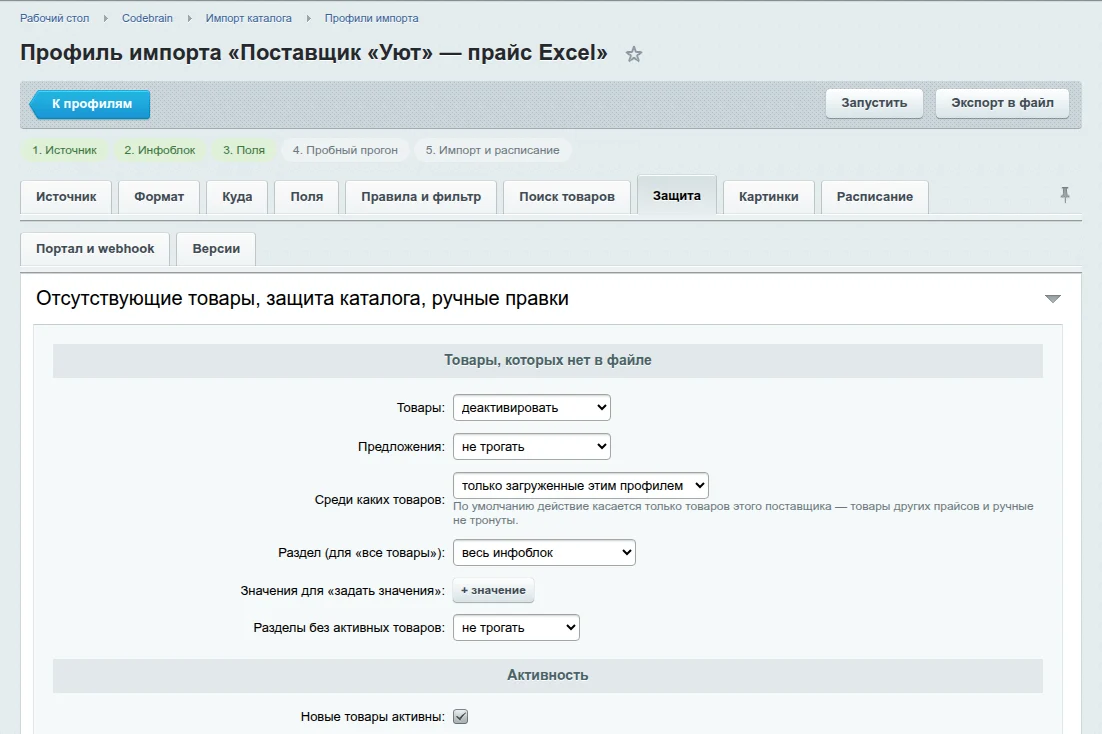The width and height of the screenshot is (1102, 734).
Task: Switch to the Источник tab
Action: coord(66,197)
